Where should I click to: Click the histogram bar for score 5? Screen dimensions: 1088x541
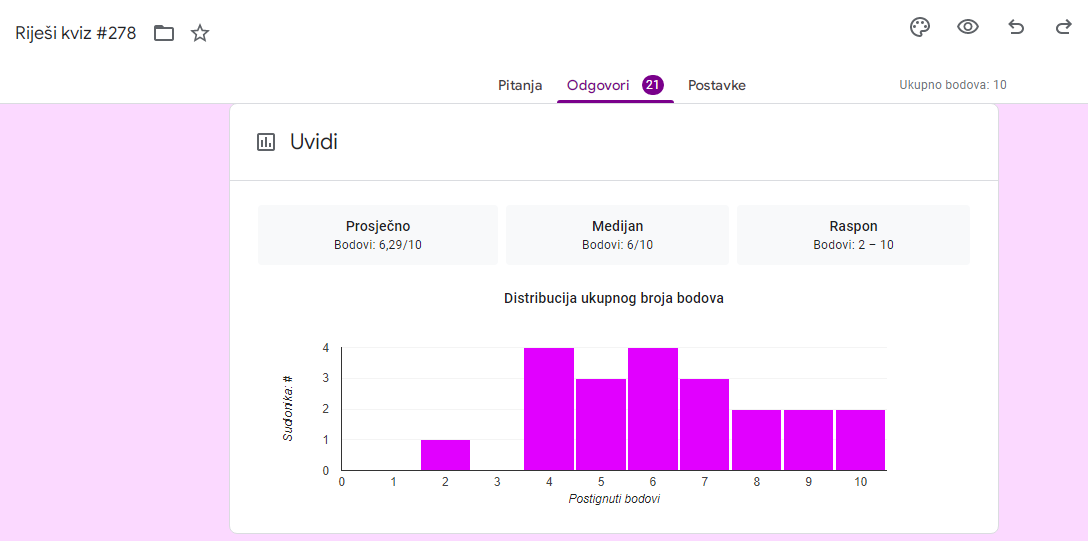[x=601, y=424]
